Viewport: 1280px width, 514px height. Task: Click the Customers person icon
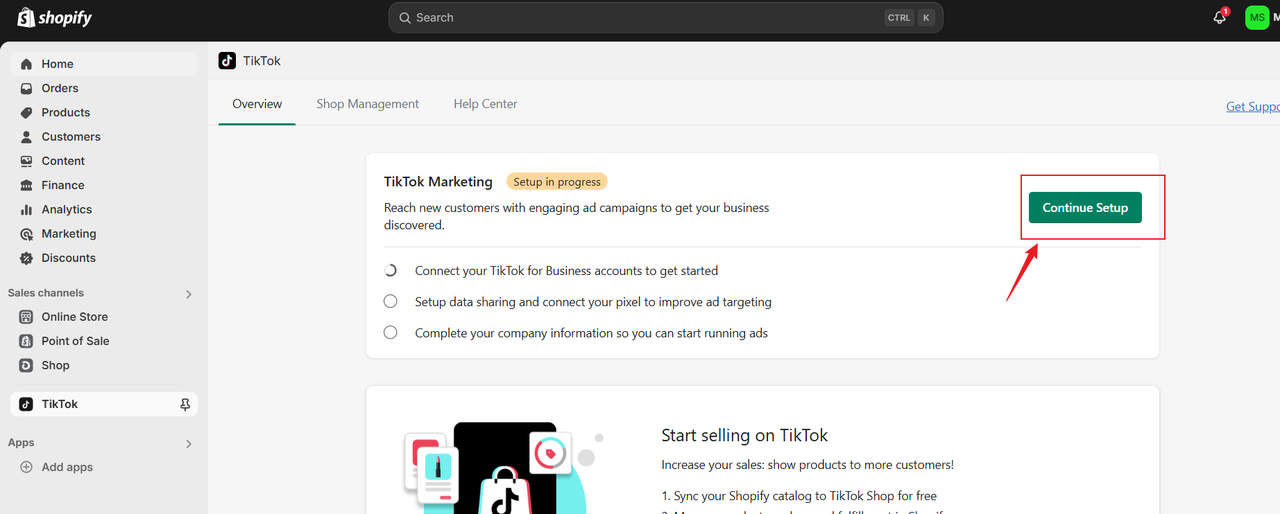pos(27,137)
